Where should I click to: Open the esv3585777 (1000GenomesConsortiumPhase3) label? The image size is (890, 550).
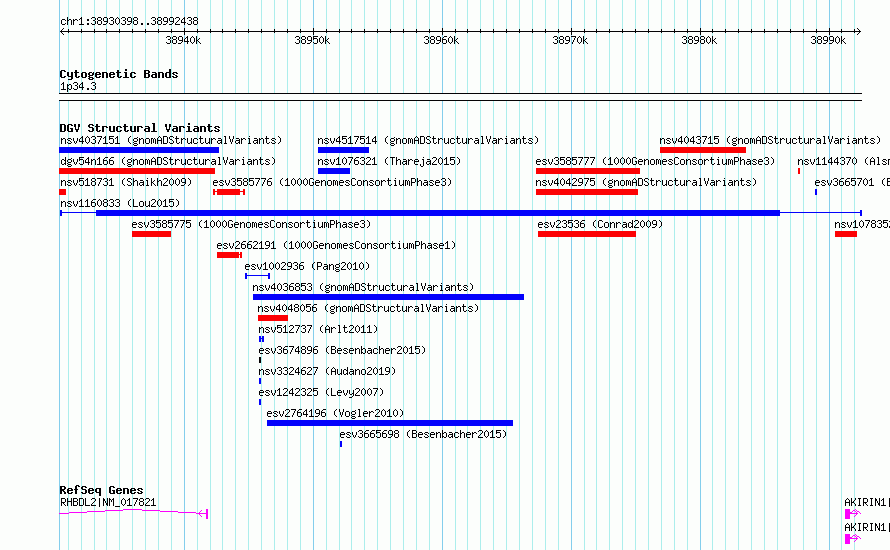tap(655, 161)
